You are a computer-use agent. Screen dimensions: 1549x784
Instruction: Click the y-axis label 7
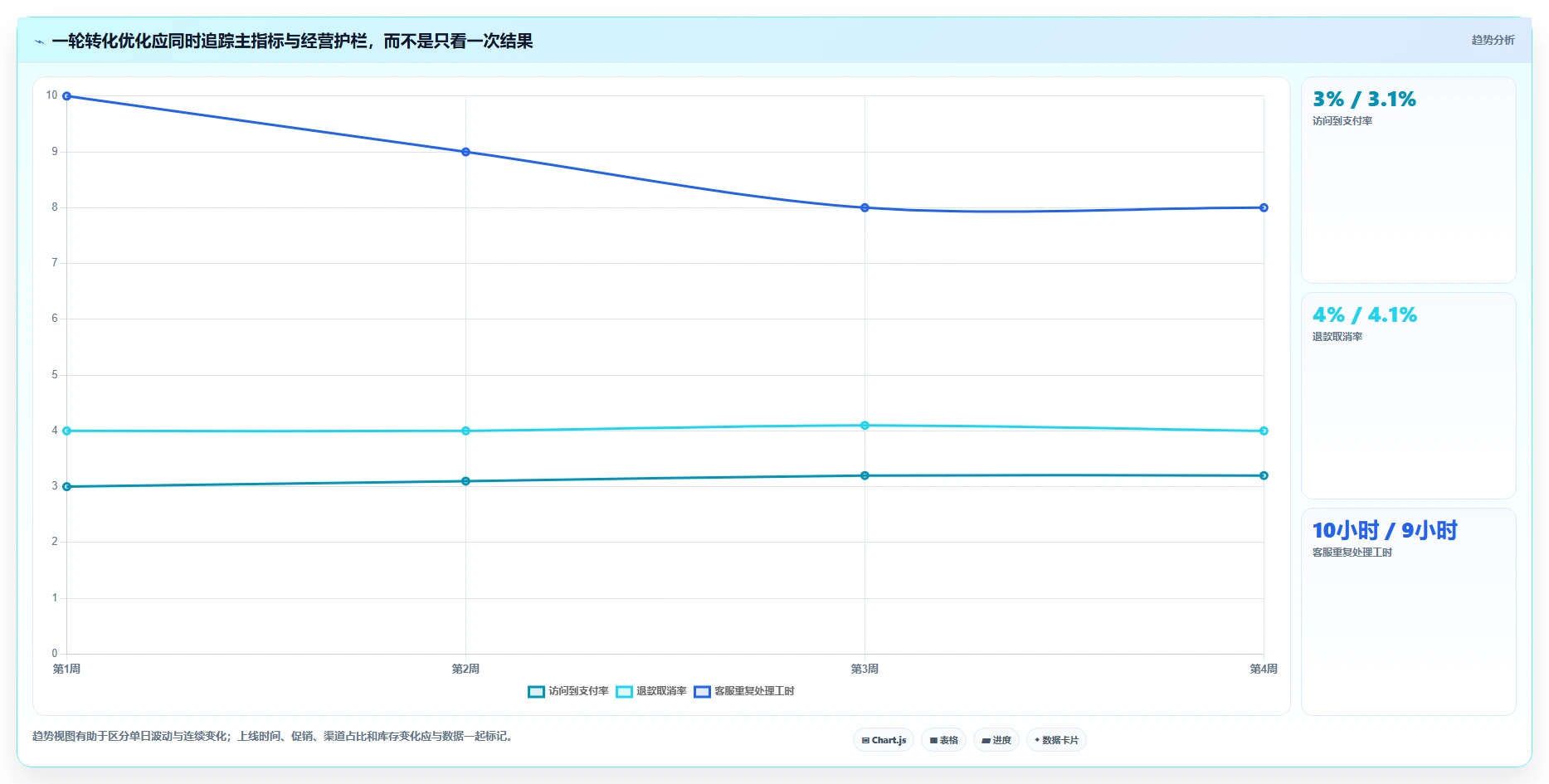[x=55, y=263]
